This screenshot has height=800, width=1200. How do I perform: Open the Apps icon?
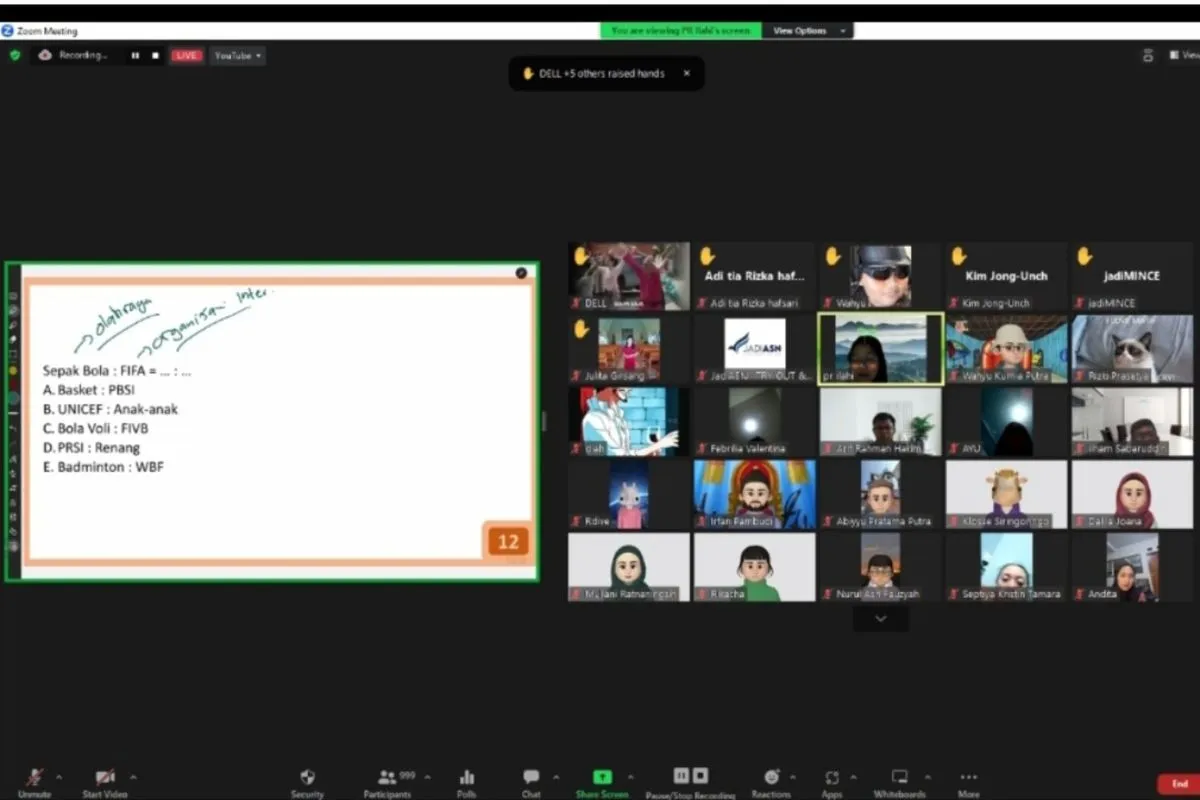pos(832,778)
